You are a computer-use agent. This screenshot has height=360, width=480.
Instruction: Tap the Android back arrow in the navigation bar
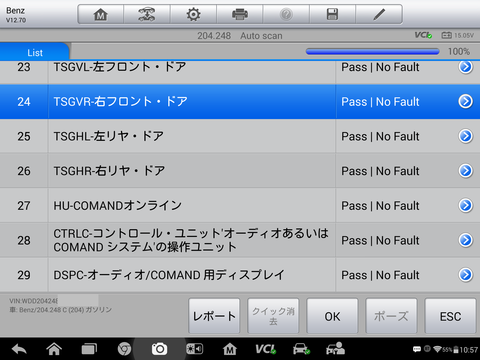[x=19, y=349]
